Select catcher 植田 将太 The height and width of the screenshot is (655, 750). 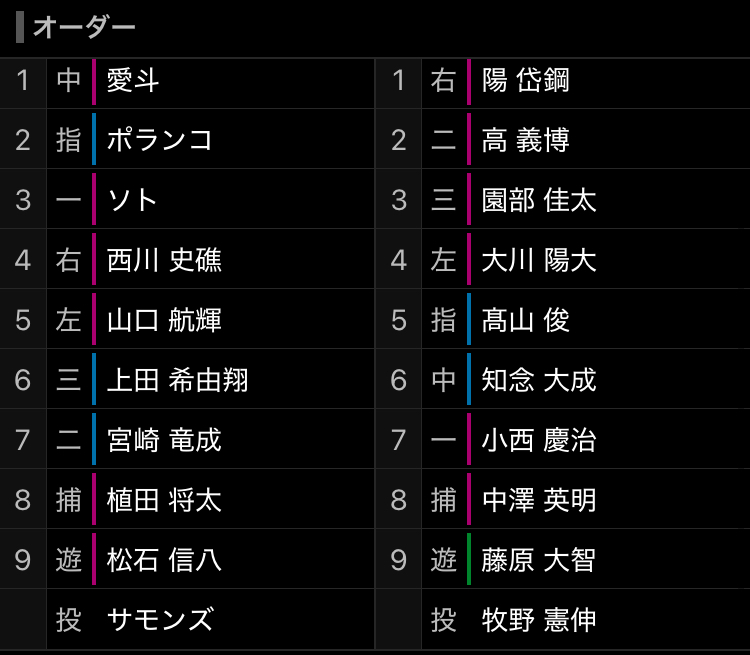coord(164,500)
